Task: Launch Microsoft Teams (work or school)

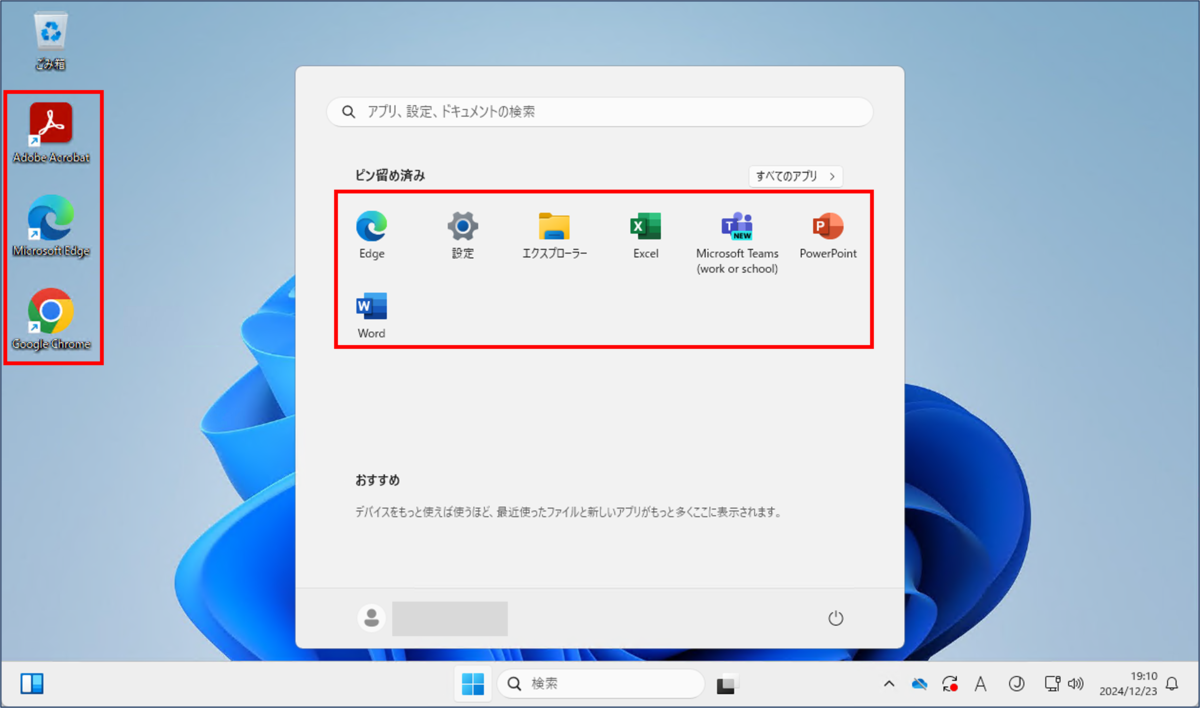Action: [737, 243]
